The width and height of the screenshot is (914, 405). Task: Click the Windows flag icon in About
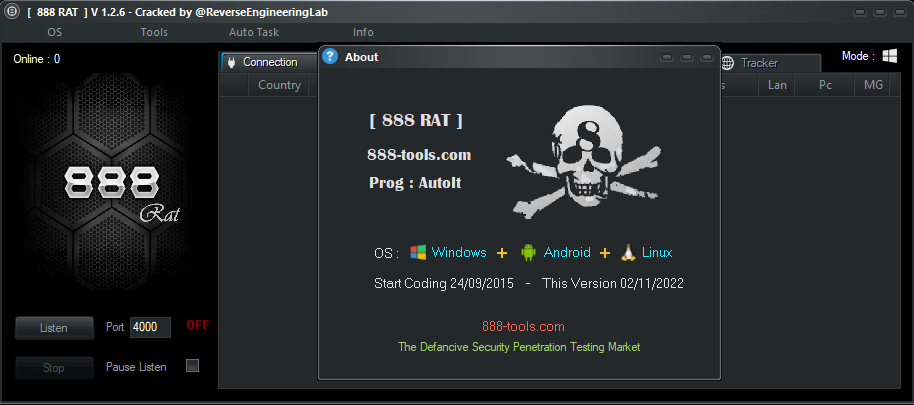point(418,252)
